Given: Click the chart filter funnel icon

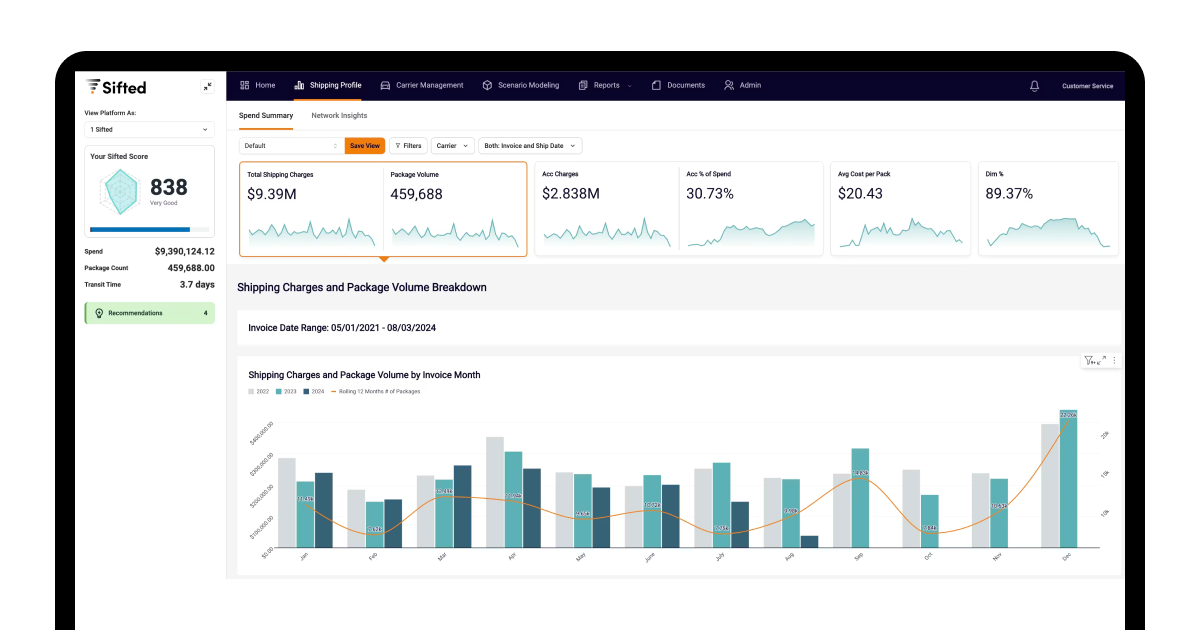Looking at the screenshot, I should pos(1089,360).
